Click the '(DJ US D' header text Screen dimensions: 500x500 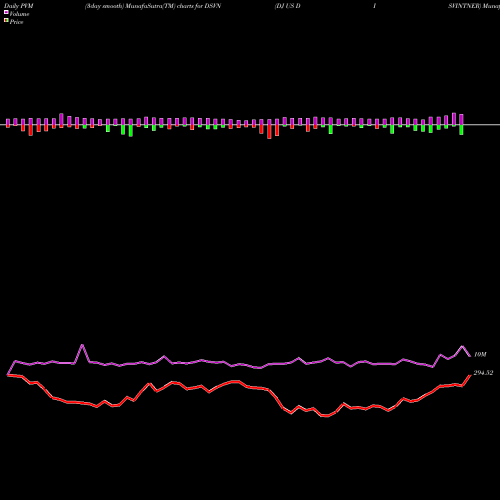click(x=287, y=6)
